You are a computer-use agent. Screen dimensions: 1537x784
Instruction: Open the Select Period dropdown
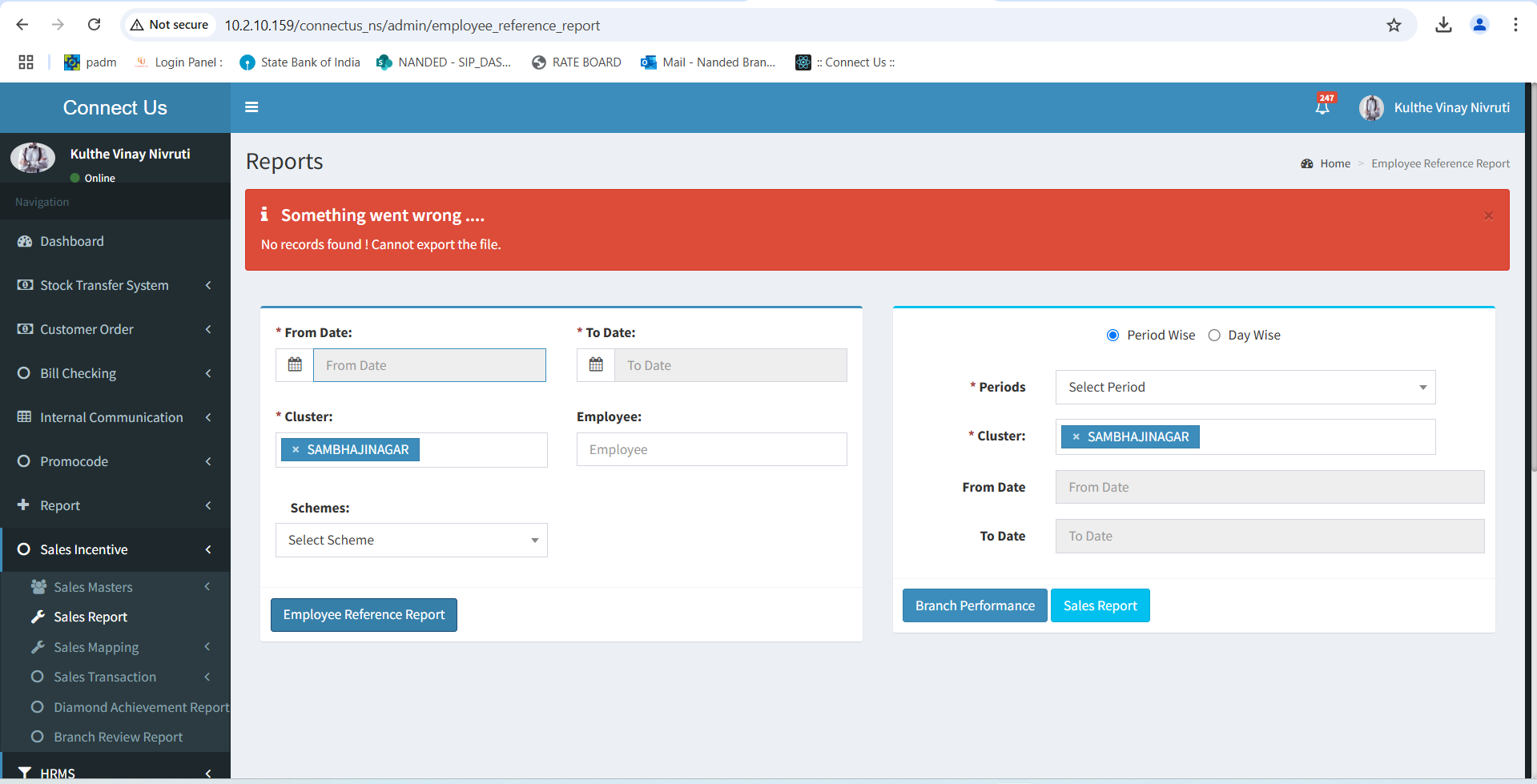(1245, 388)
